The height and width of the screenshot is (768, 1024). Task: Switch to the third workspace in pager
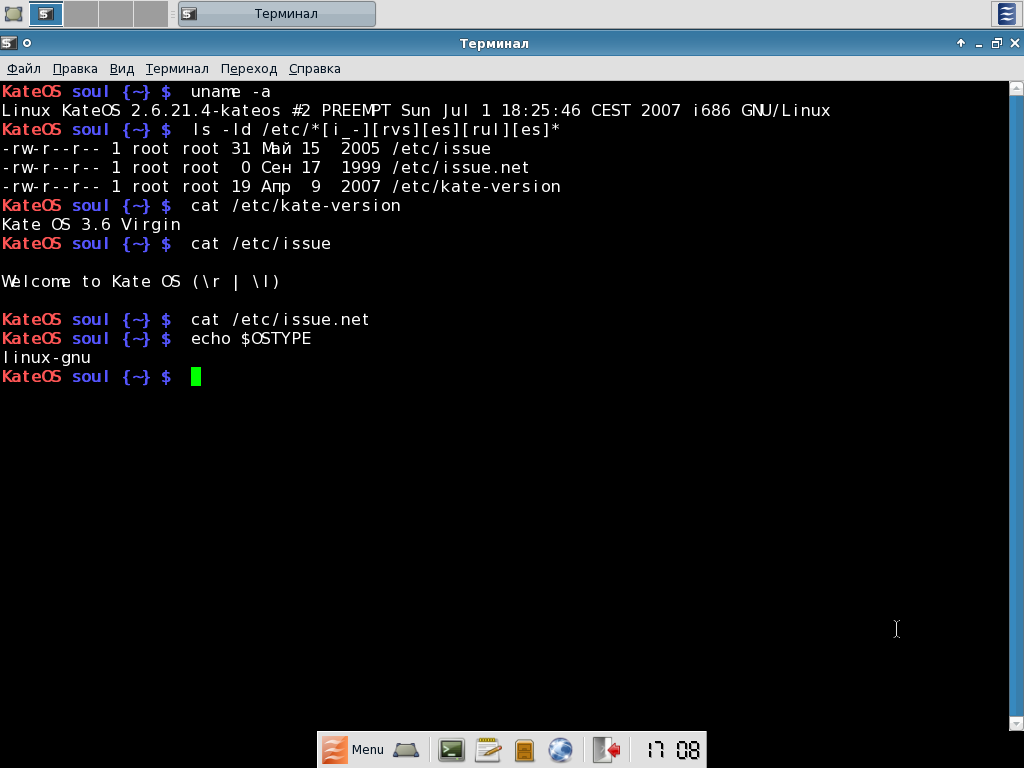click(x=116, y=14)
